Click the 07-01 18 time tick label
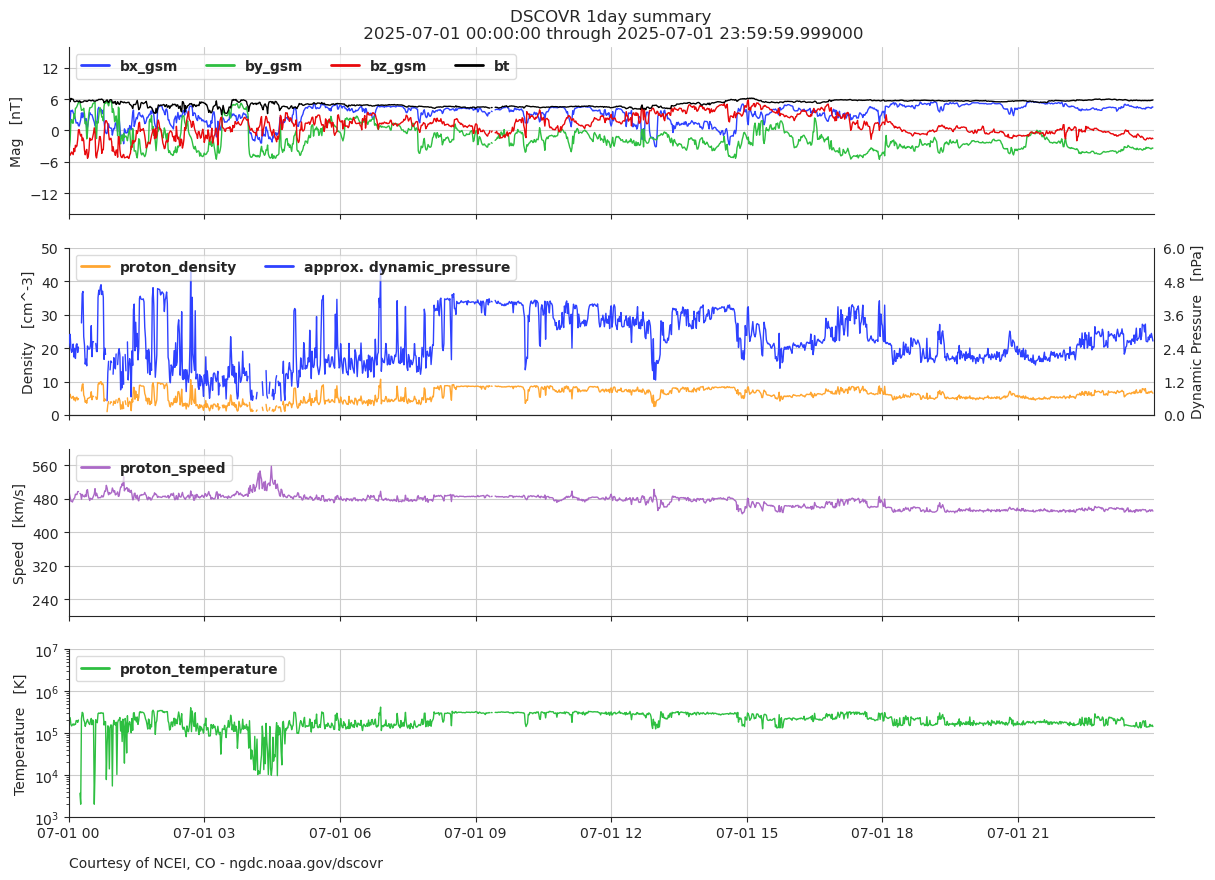This screenshot has width=1215, height=880. [x=883, y=834]
